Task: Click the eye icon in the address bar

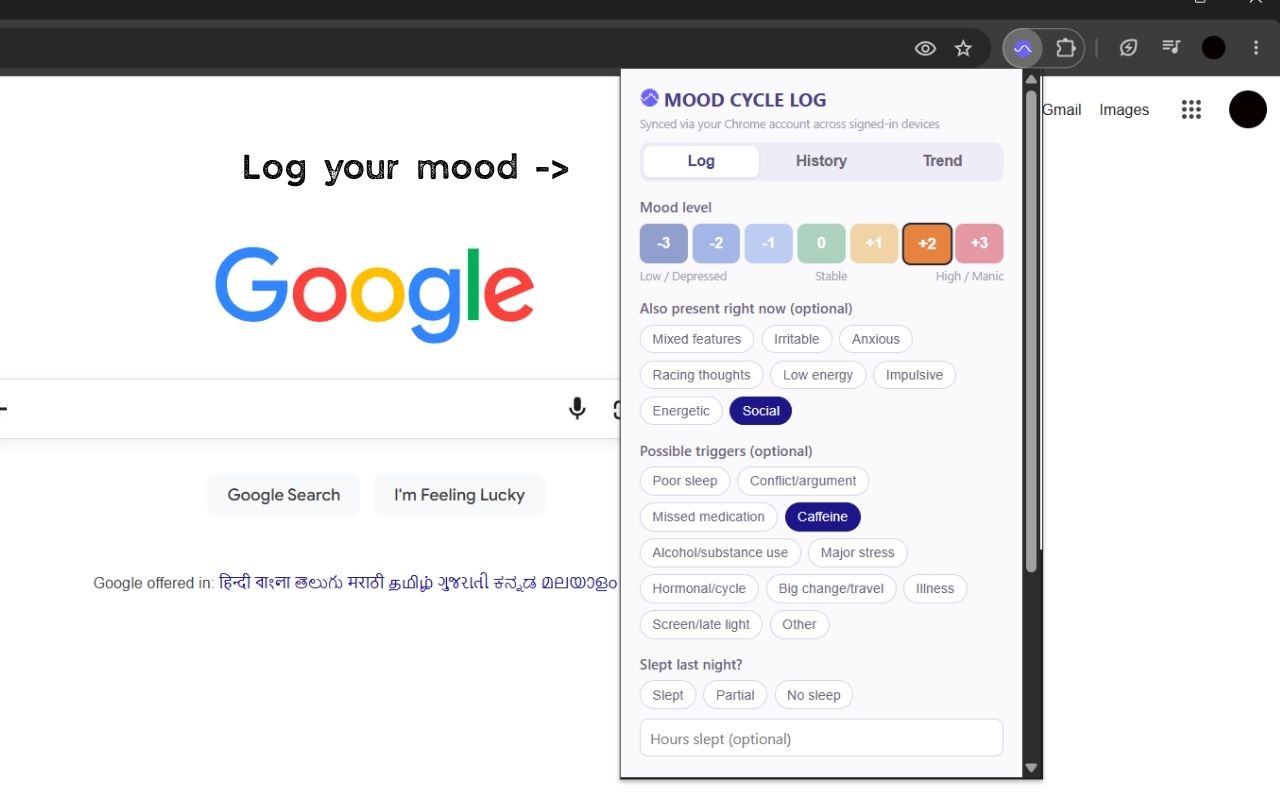Action: pyautogui.click(x=925, y=48)
